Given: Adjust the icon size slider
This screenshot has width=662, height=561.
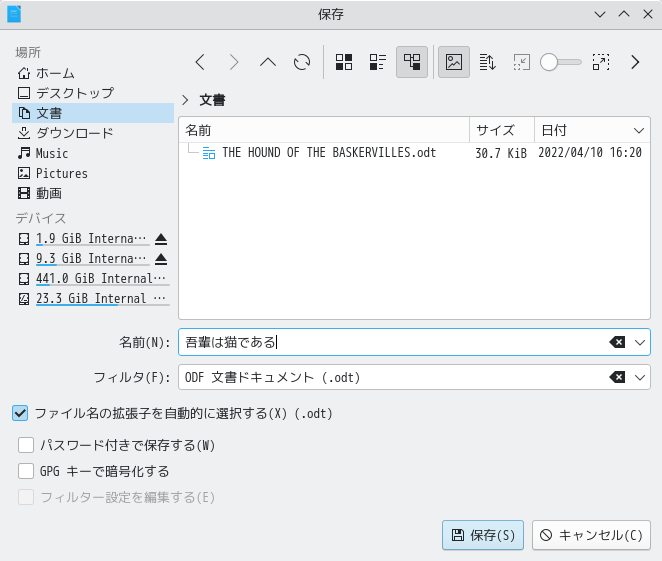Looking at the screenshot, I should point(561,62).
